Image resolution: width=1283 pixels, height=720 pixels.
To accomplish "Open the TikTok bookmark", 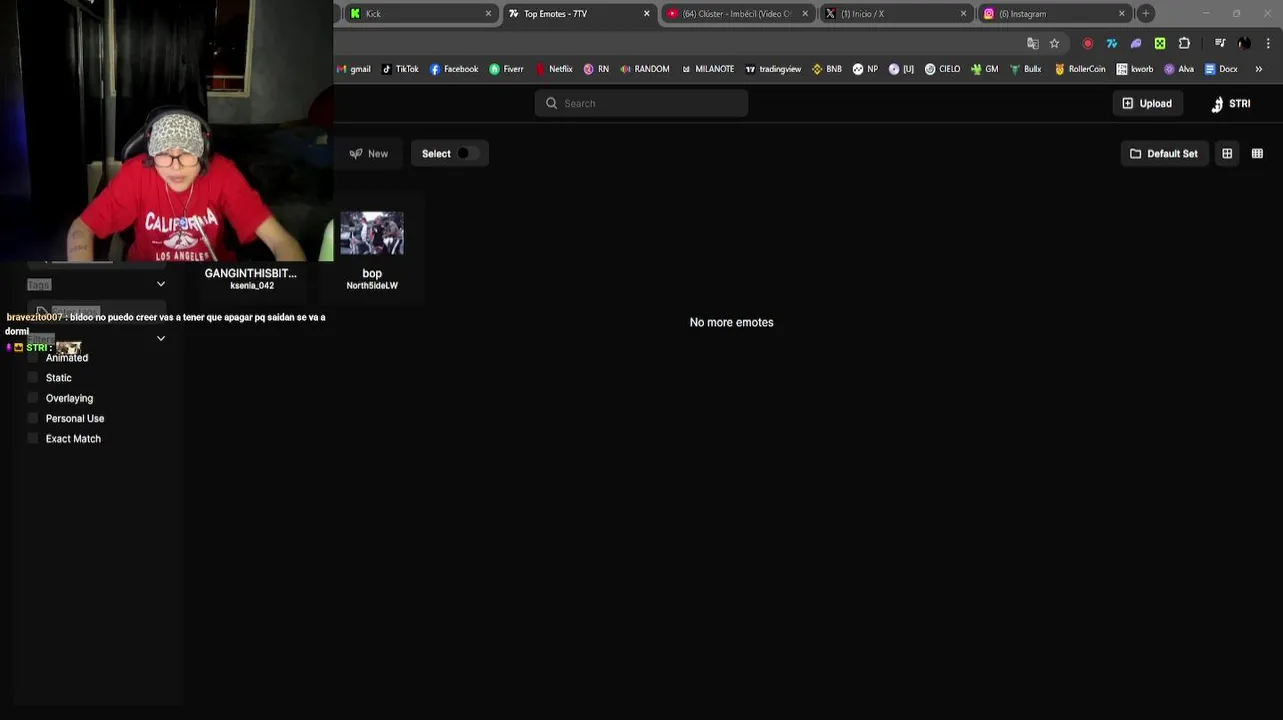I will click(x=400, y=69).
